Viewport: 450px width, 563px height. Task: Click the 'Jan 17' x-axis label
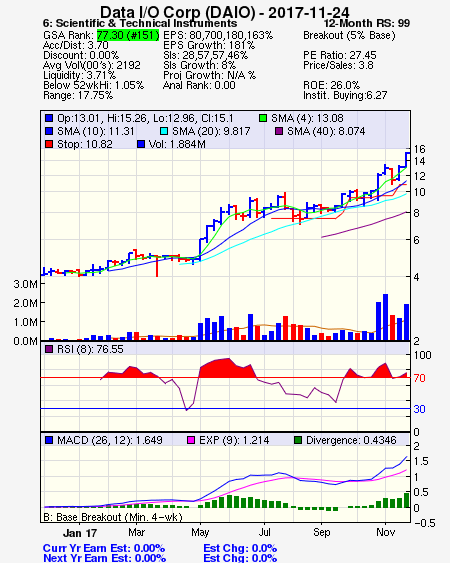point(80,533)
